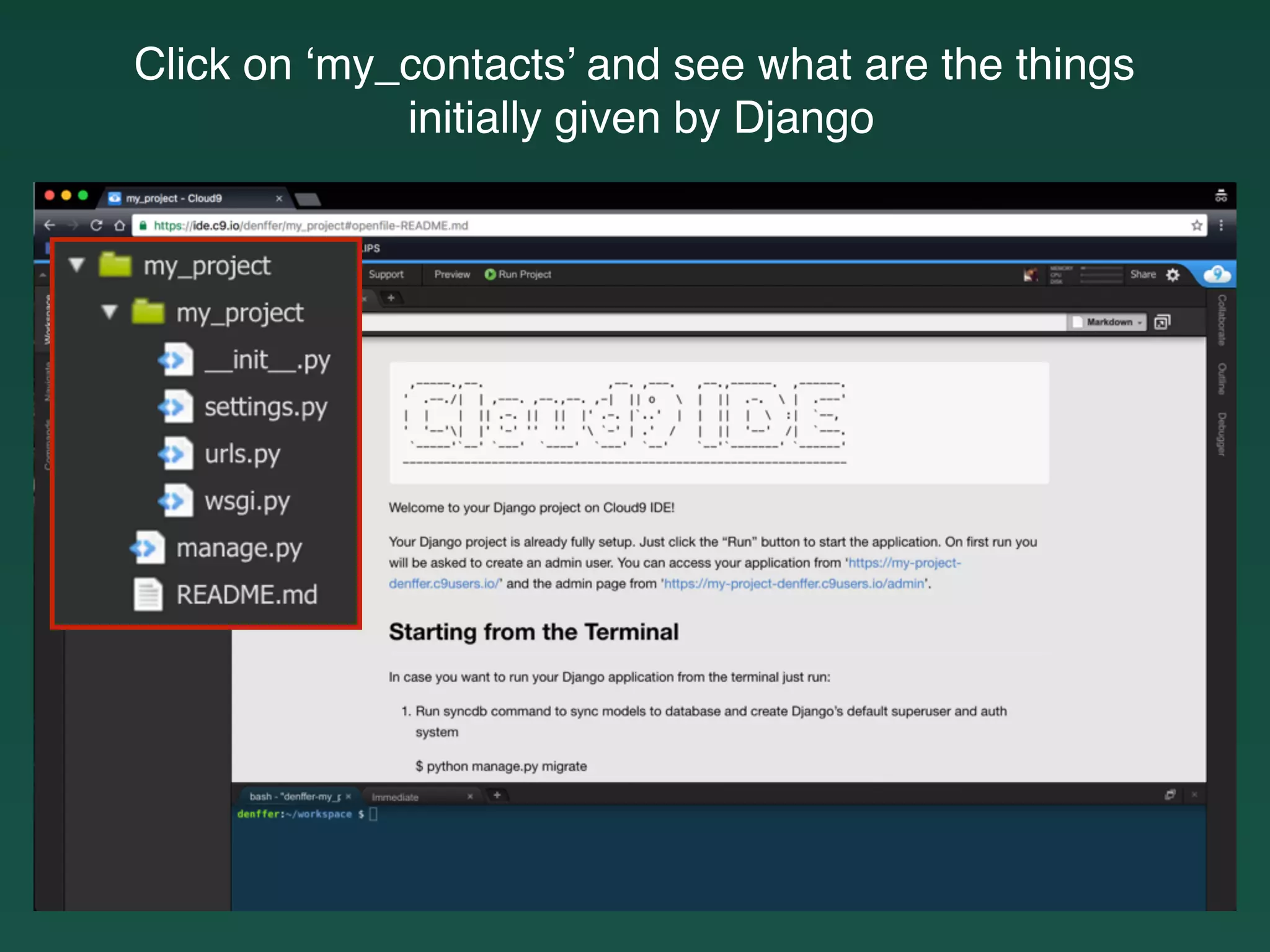
Task: Open the Markdown syntax dropdown
Action: pyautogui.click(x=1109, y=322)
